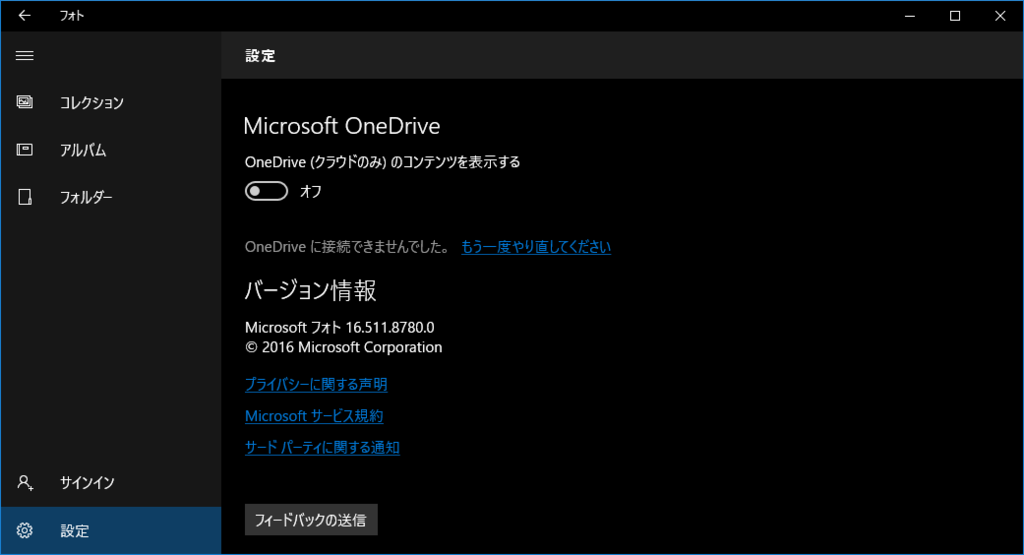Open Microsoft サービス規約 link
Image resolution: width=1024 pixels, height=555 pixels.
pyautogui.click(x=314, y=416)
